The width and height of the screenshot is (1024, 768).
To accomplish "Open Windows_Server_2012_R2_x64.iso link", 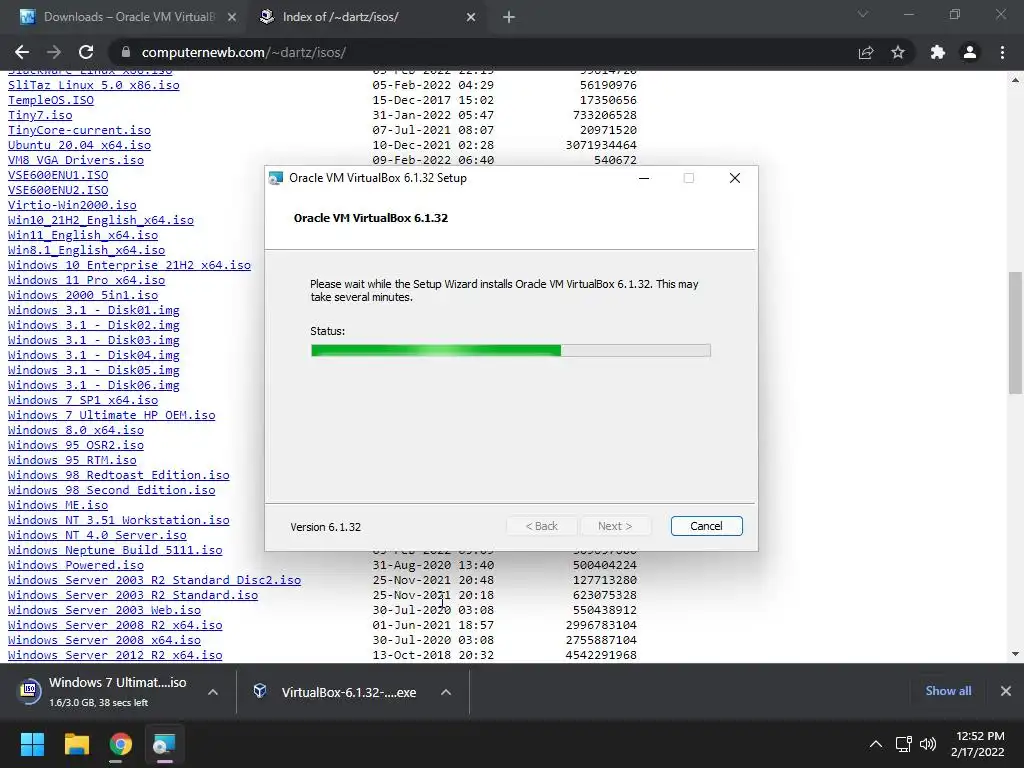I will tap(115, 655).
